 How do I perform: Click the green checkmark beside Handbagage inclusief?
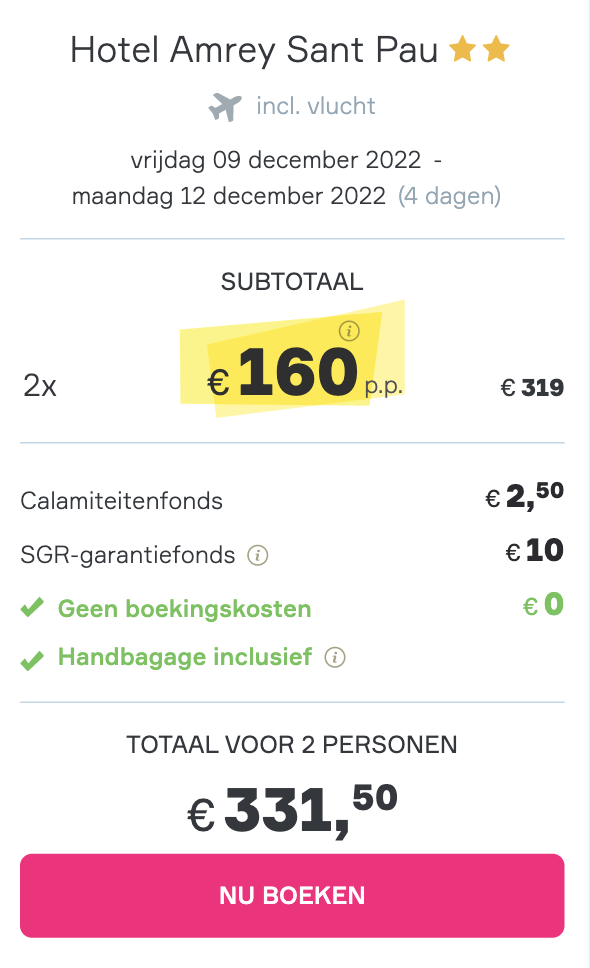point(32,659)
